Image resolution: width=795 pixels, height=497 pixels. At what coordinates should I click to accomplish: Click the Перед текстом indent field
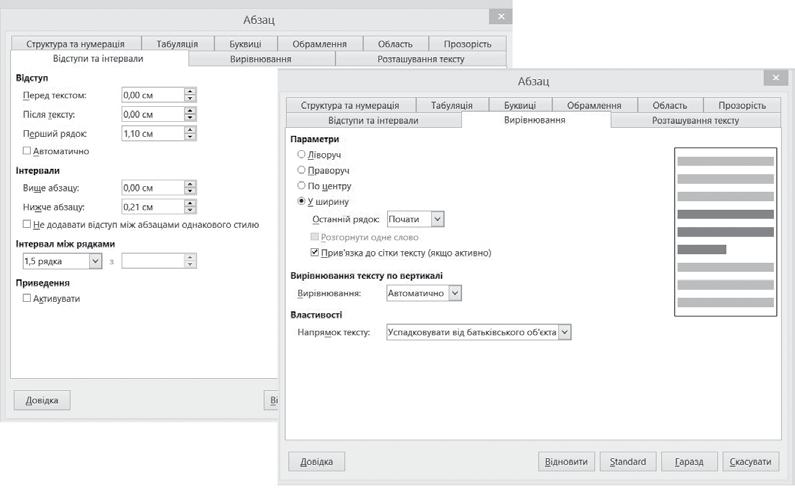point(153,95)
